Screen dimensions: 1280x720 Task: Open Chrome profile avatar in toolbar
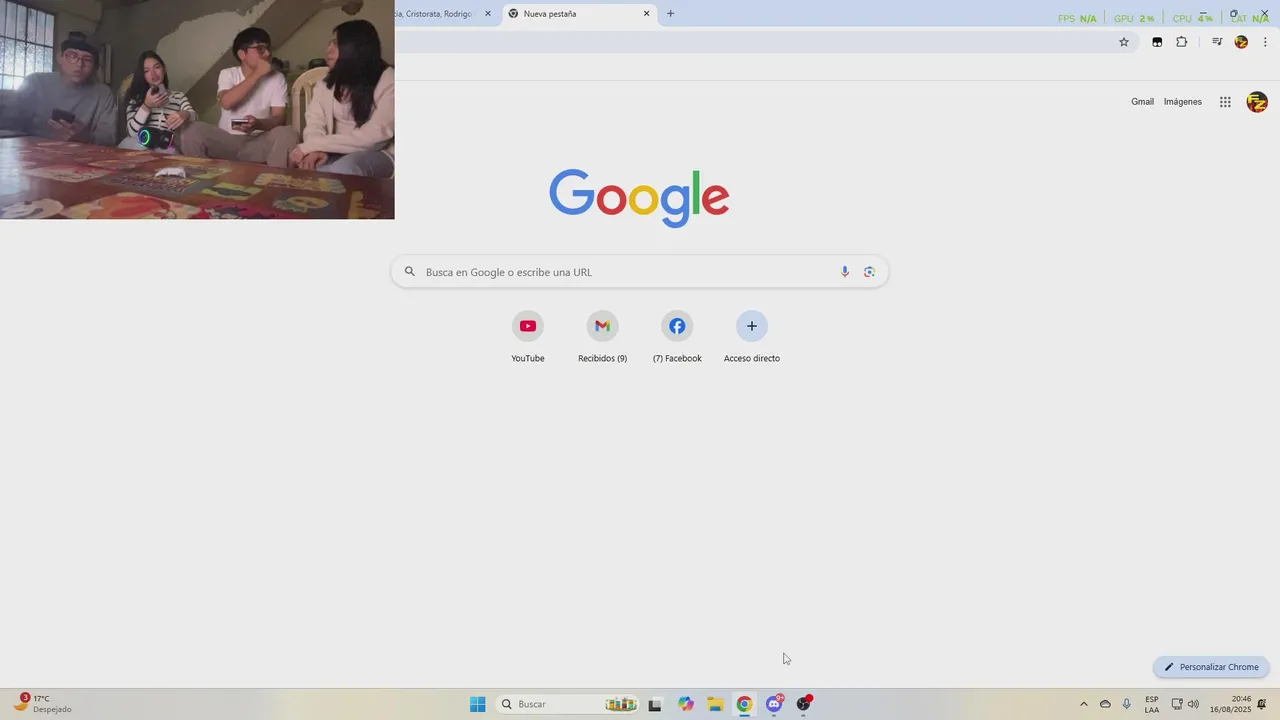1241,42
